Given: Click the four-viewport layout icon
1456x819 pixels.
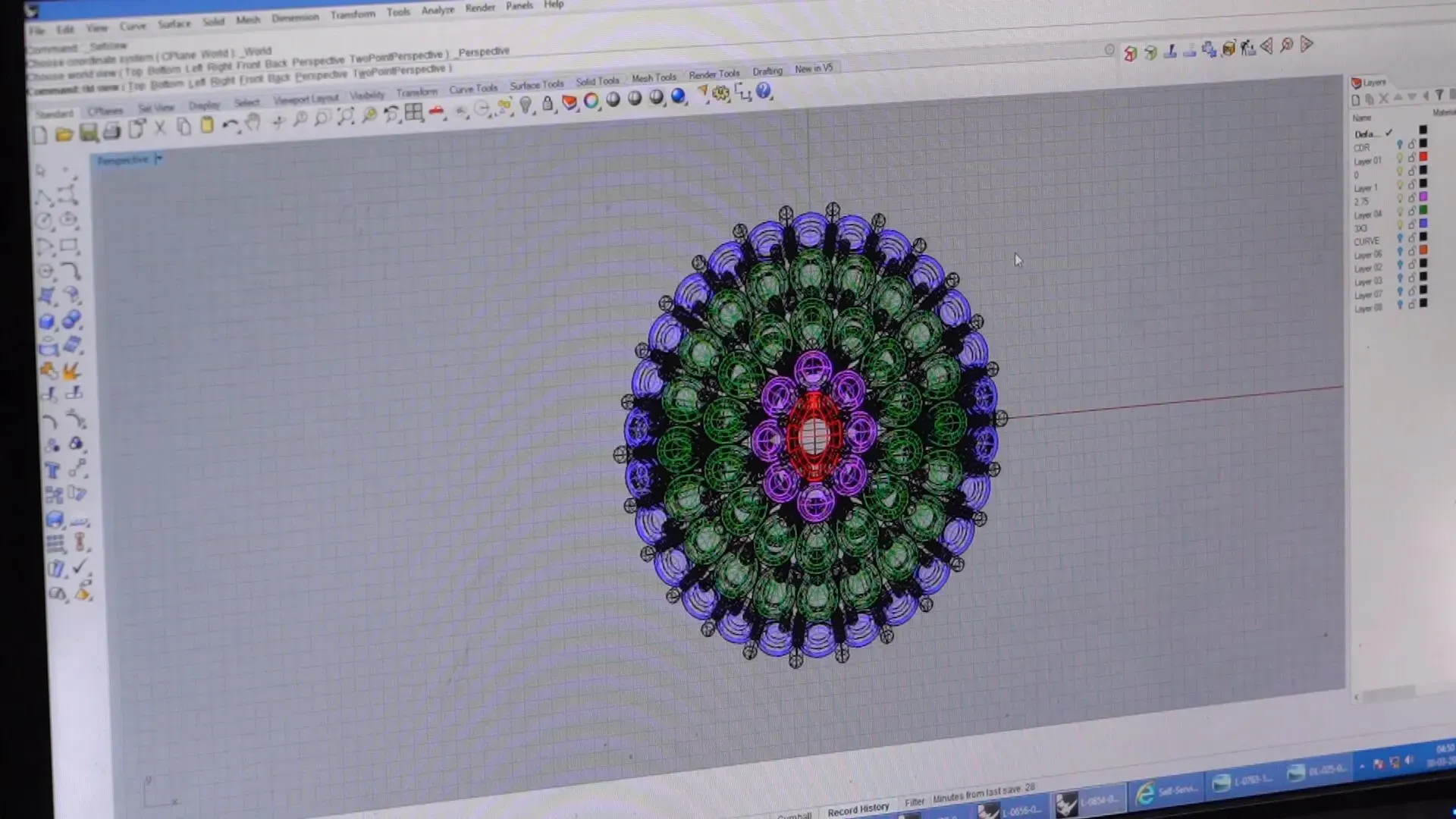Looking at the screenshot, I should point(413,113).
